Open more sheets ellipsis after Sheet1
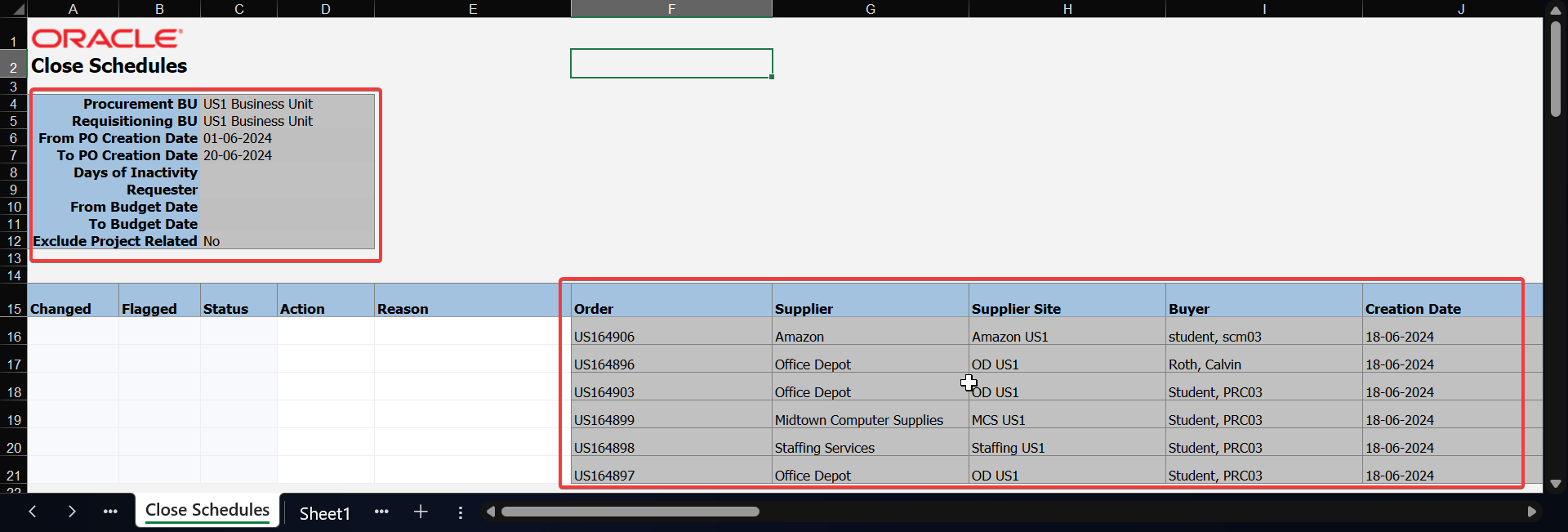This screenshot has height=532, width=1568. (381, 512)
